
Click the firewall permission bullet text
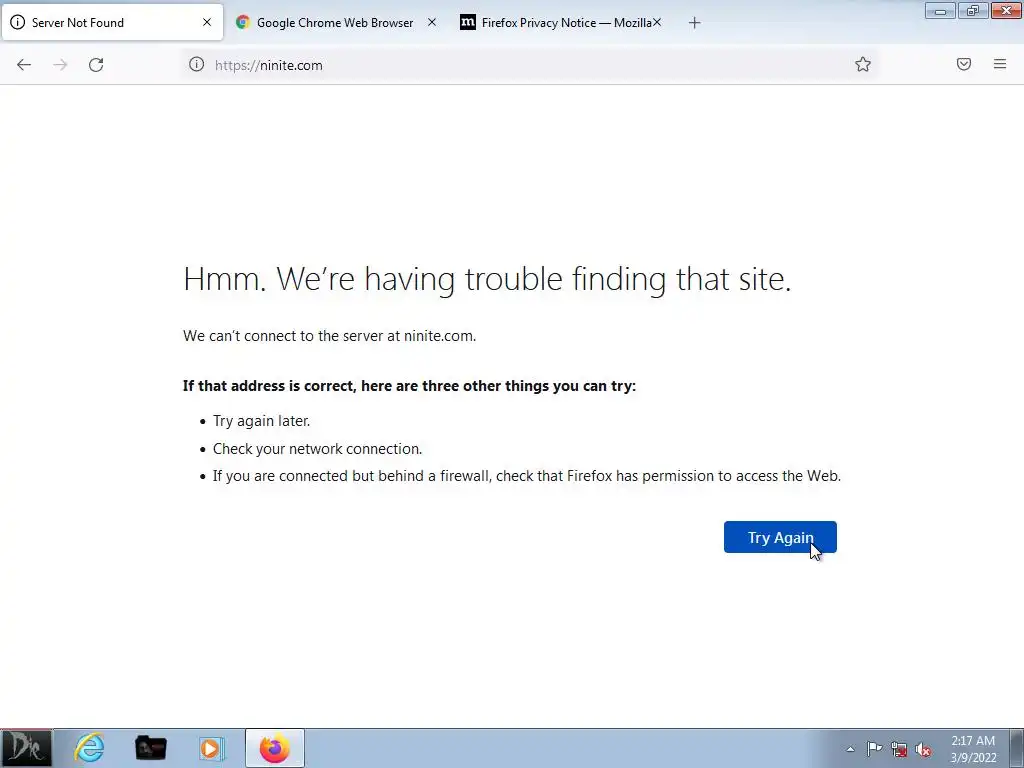(526, 476)
